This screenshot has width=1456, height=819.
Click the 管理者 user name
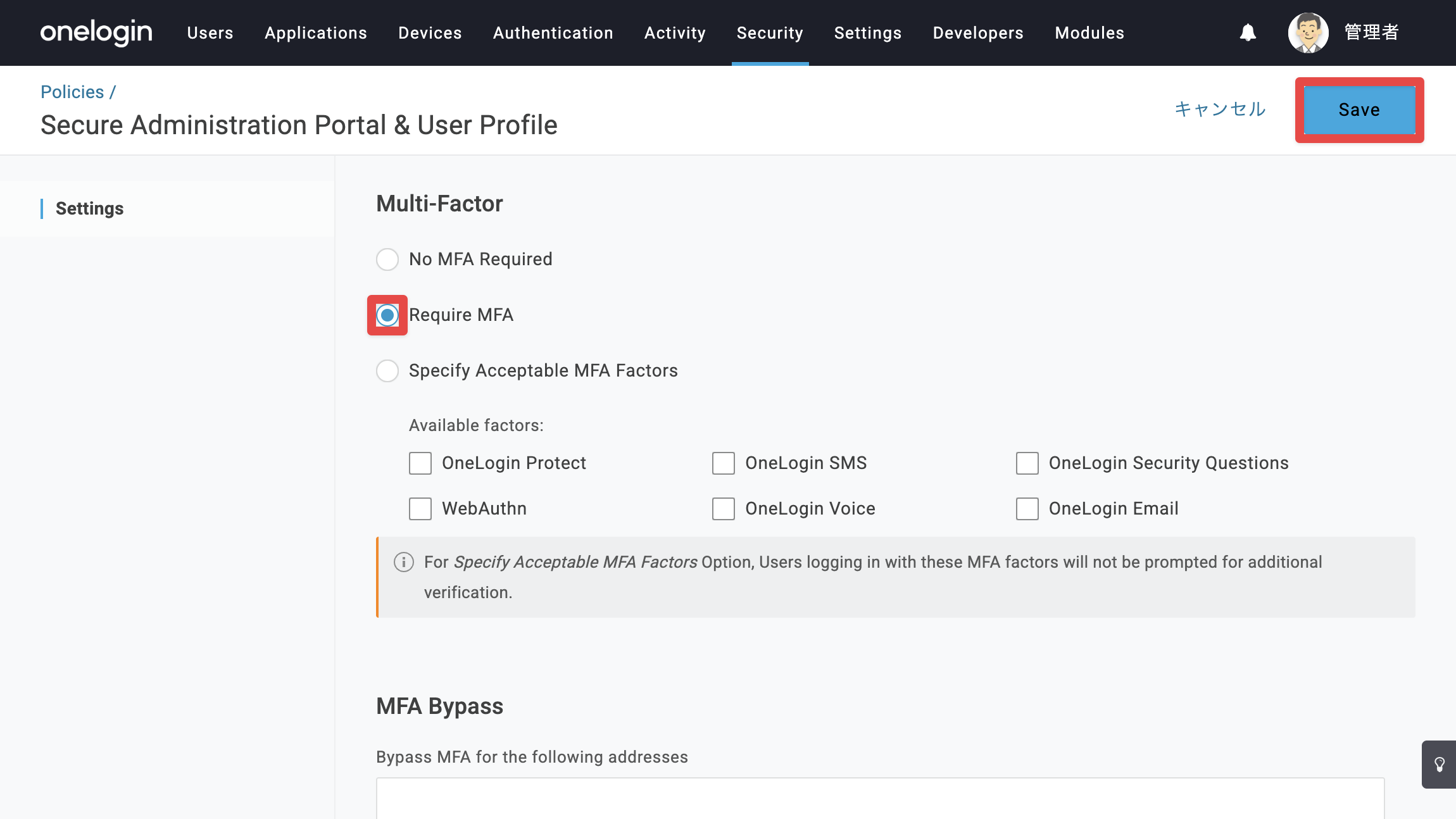pos(1372,32)
